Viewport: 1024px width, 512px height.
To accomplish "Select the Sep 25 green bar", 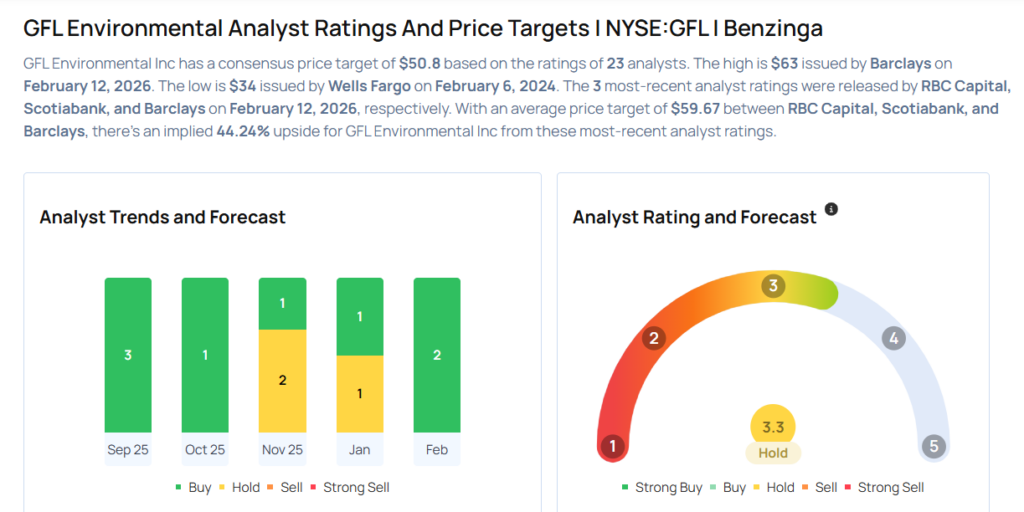I will pyautogui.click(x=128, y=354).
